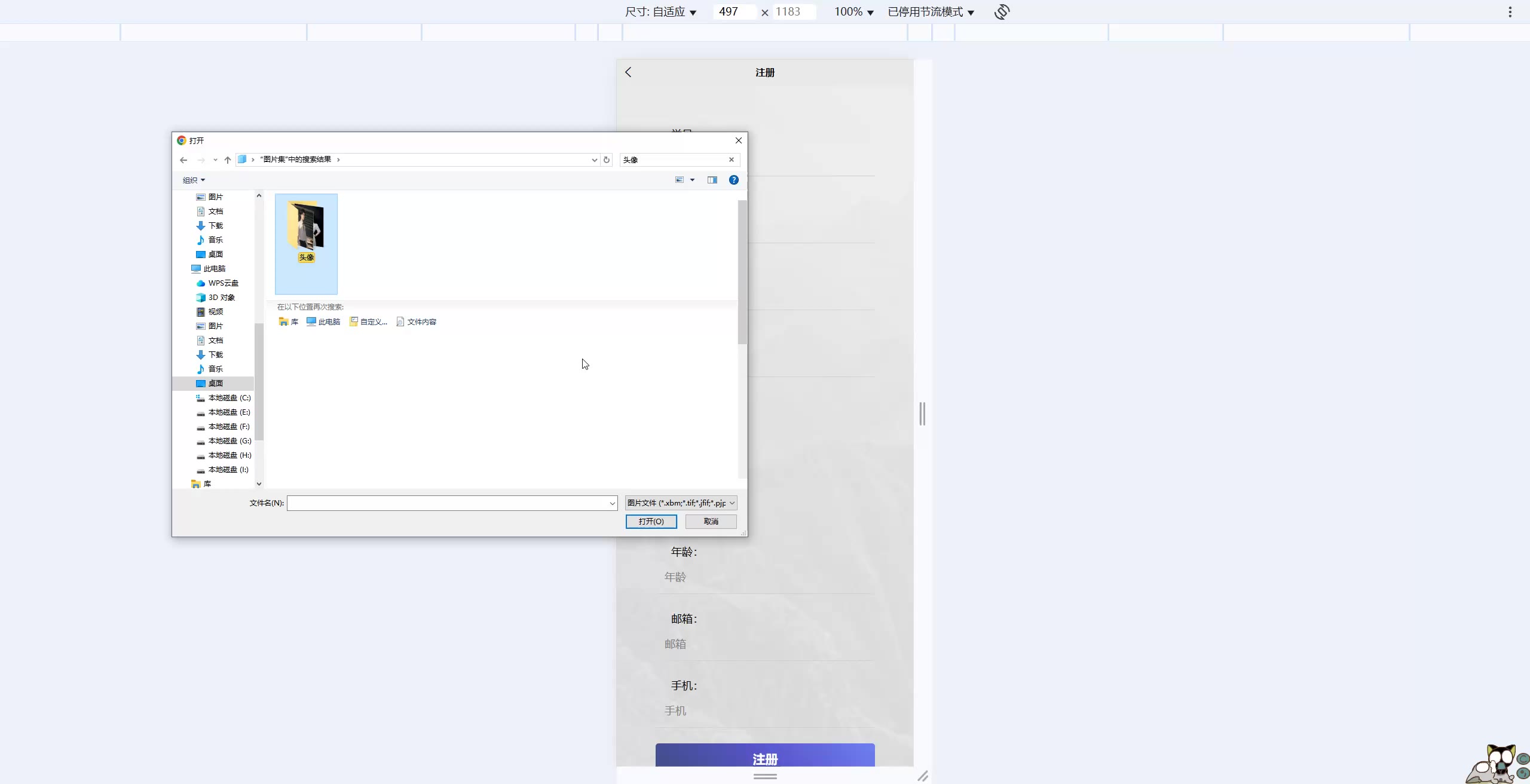Click the refresh search results icon
The height and width of the screenshot is (784, 1530).
pos(607,160)
